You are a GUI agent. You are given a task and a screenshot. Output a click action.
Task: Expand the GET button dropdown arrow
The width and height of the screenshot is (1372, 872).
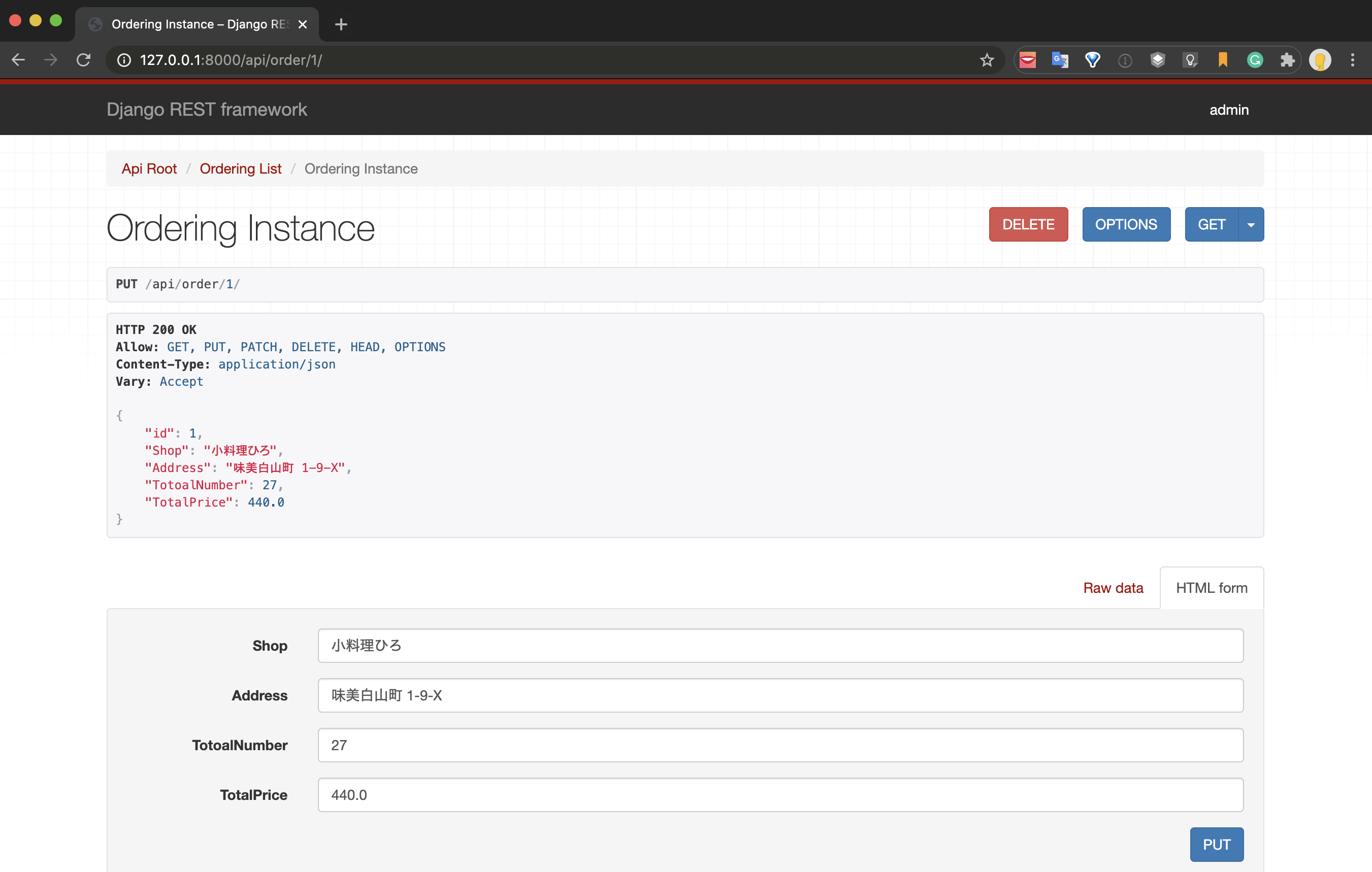point(1251,224)
